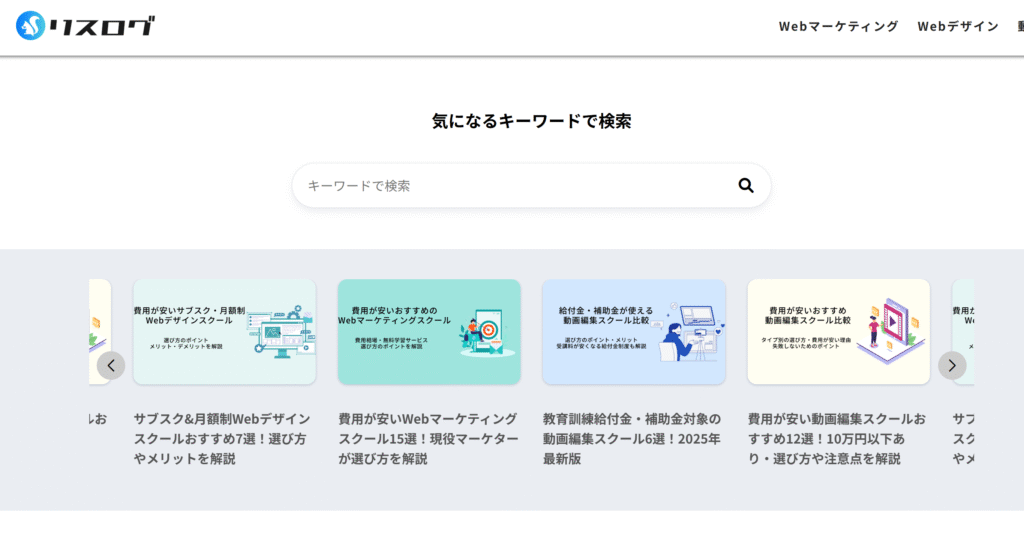Screen dimensions: 1024x537
Task: Click the リスログ site name text
Action: 102,26
